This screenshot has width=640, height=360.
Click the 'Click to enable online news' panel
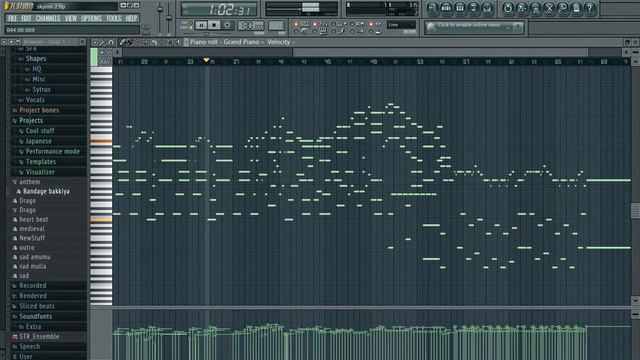474,27
